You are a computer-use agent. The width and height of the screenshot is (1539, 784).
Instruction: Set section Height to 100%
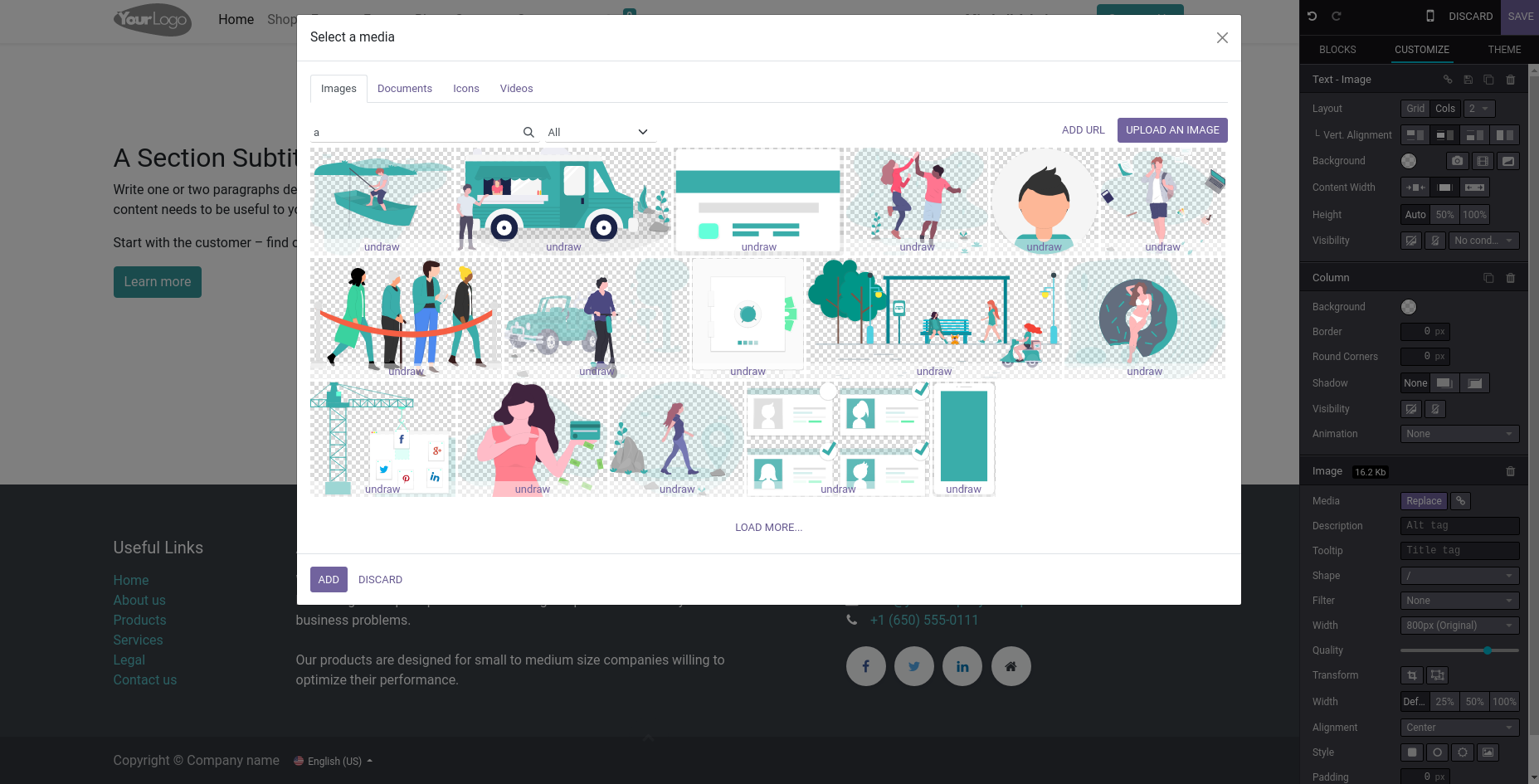(x=1474, y=215)
